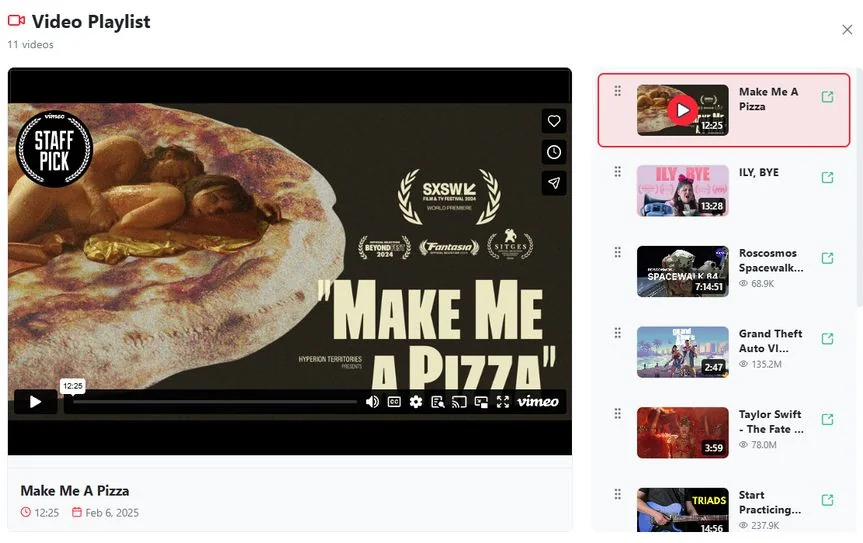Select the Start Practicing TRIADS thumbnail
Viewport: 863px width, 543px height.
(682, 509)
